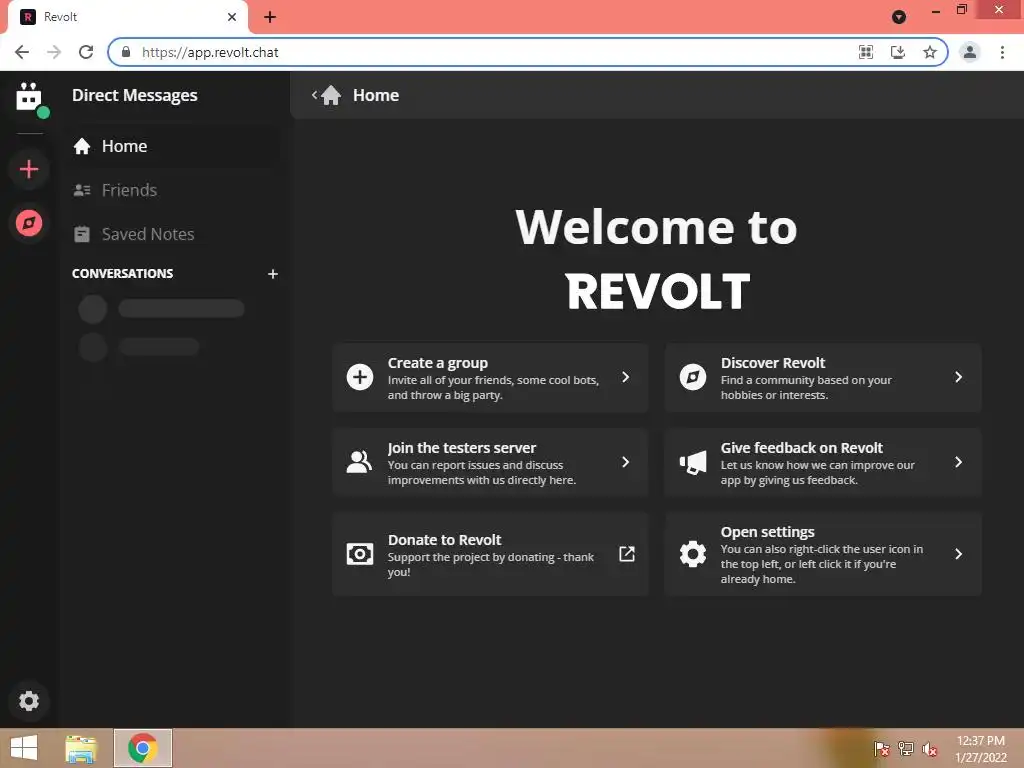The height and width of the screenshot is (768, 1024).
Task: Open the Open settings card
Action: click(823, 554)
